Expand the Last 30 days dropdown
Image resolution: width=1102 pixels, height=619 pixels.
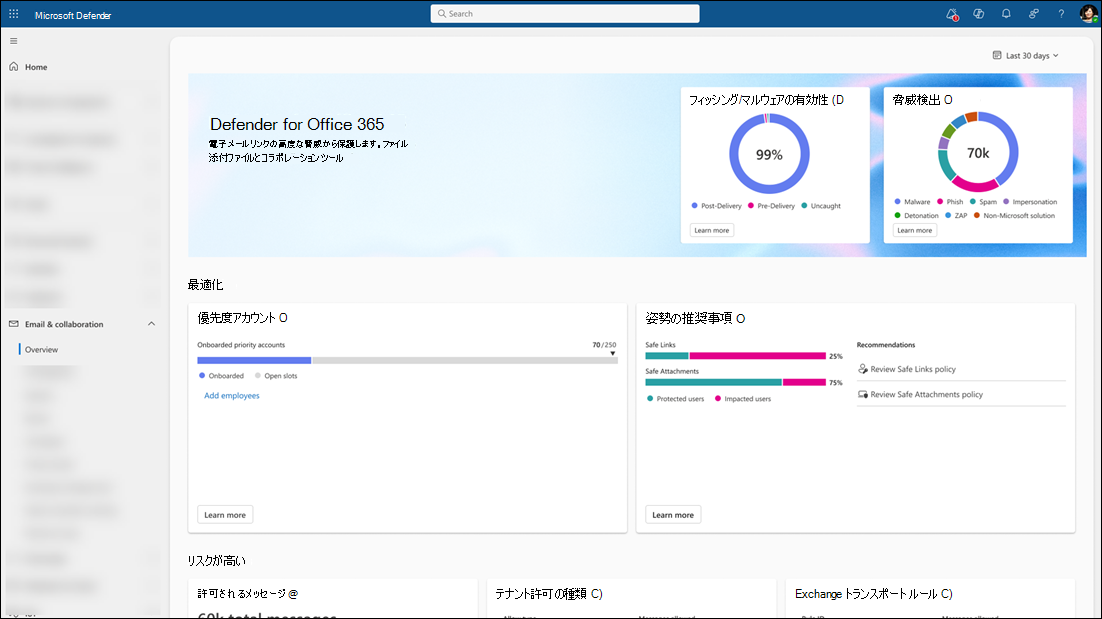[1025, 56]
